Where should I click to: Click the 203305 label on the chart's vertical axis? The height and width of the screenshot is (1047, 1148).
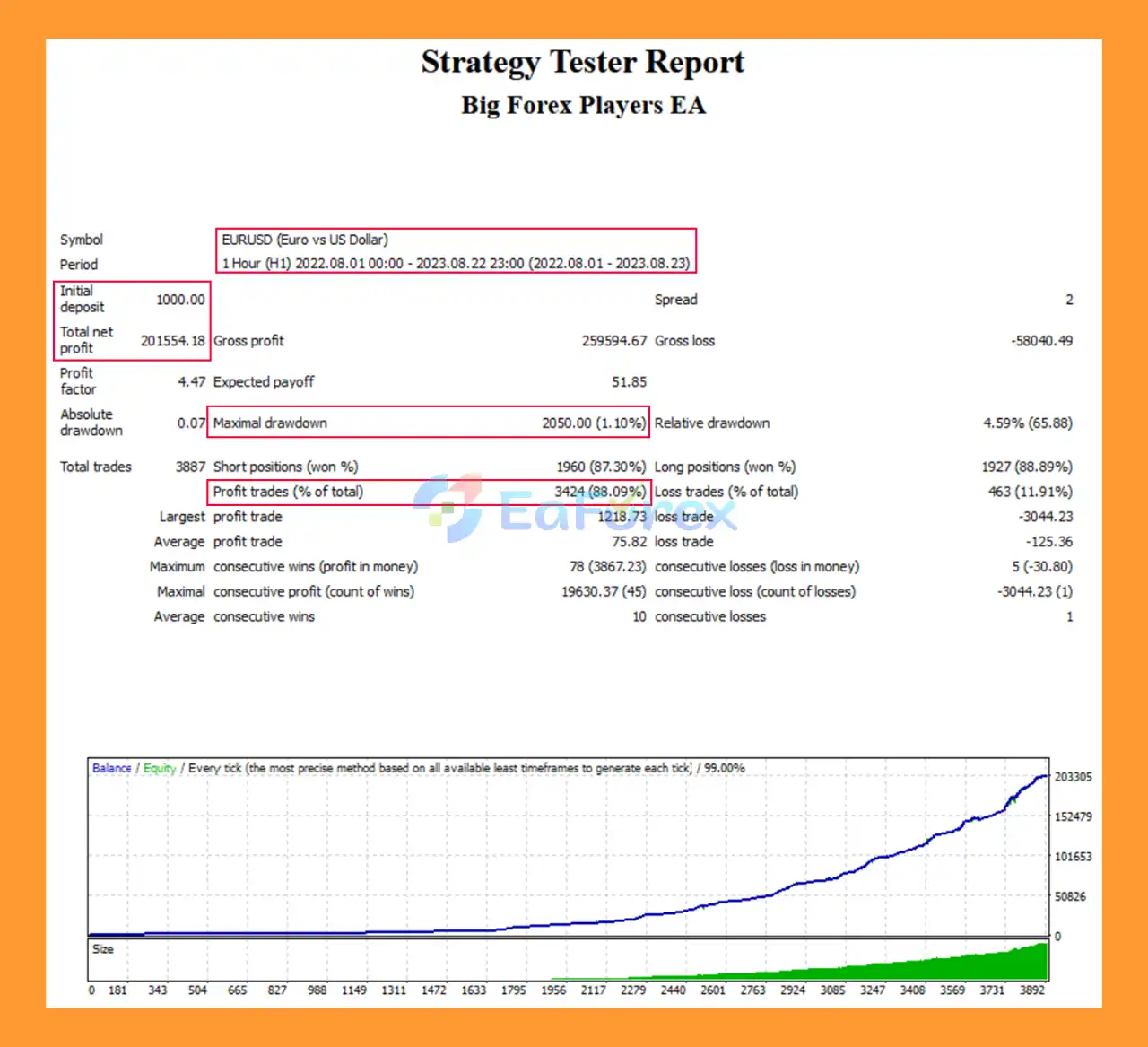1073,777
